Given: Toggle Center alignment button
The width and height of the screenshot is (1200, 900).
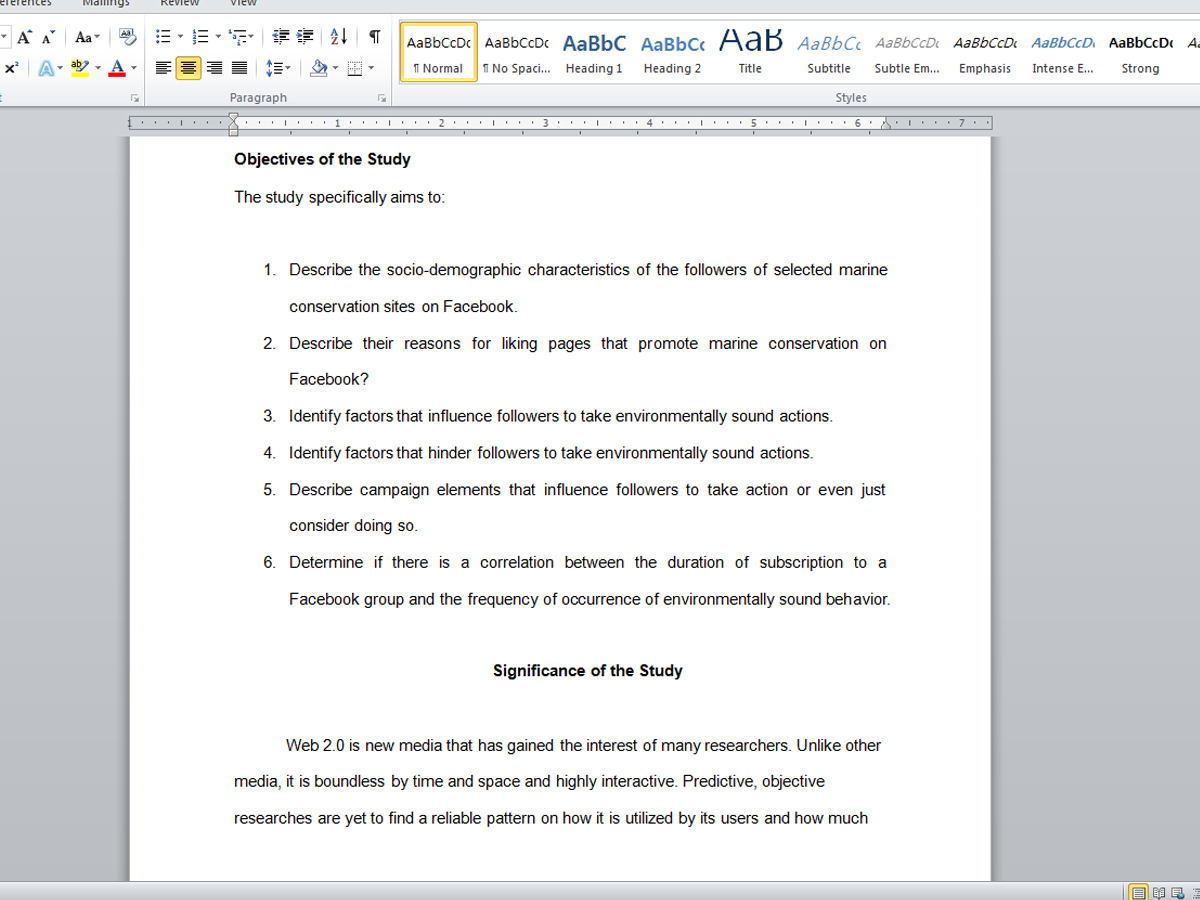Looking at the screenshot, I should coord(188,68).
